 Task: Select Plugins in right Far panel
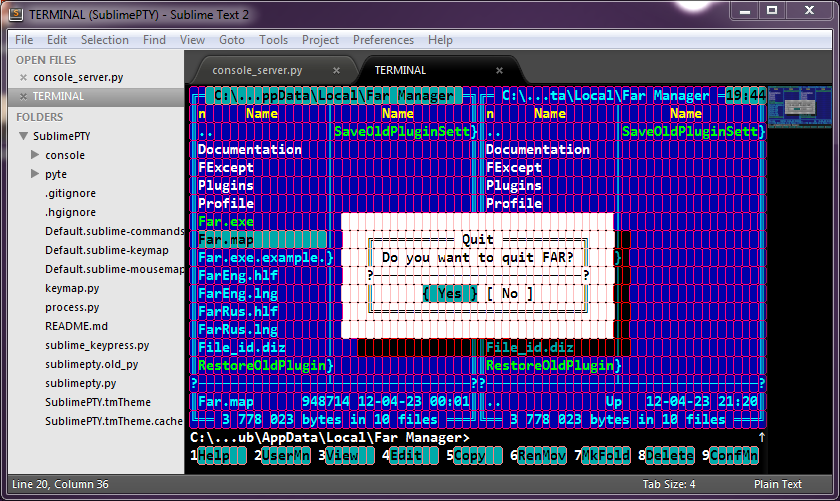click(x=514, y=185)
